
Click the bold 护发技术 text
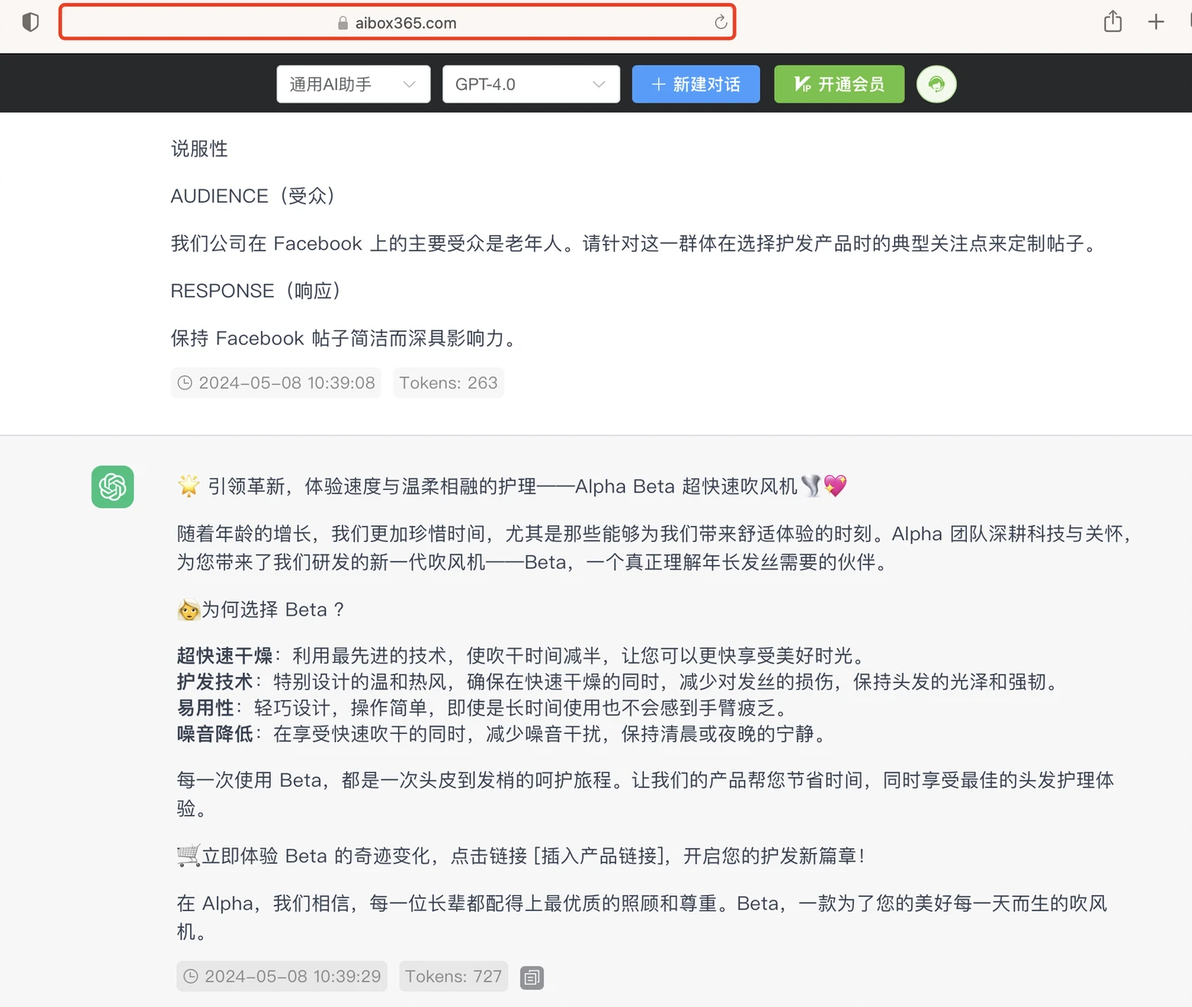tap(214, 682)
